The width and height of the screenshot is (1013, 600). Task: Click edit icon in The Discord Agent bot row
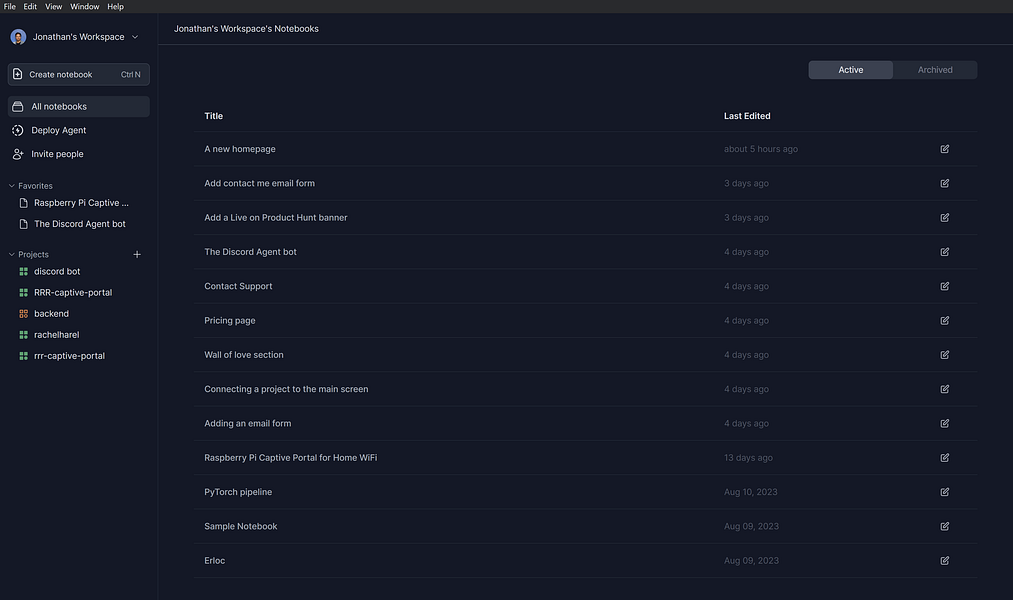(x=945, y=252)
